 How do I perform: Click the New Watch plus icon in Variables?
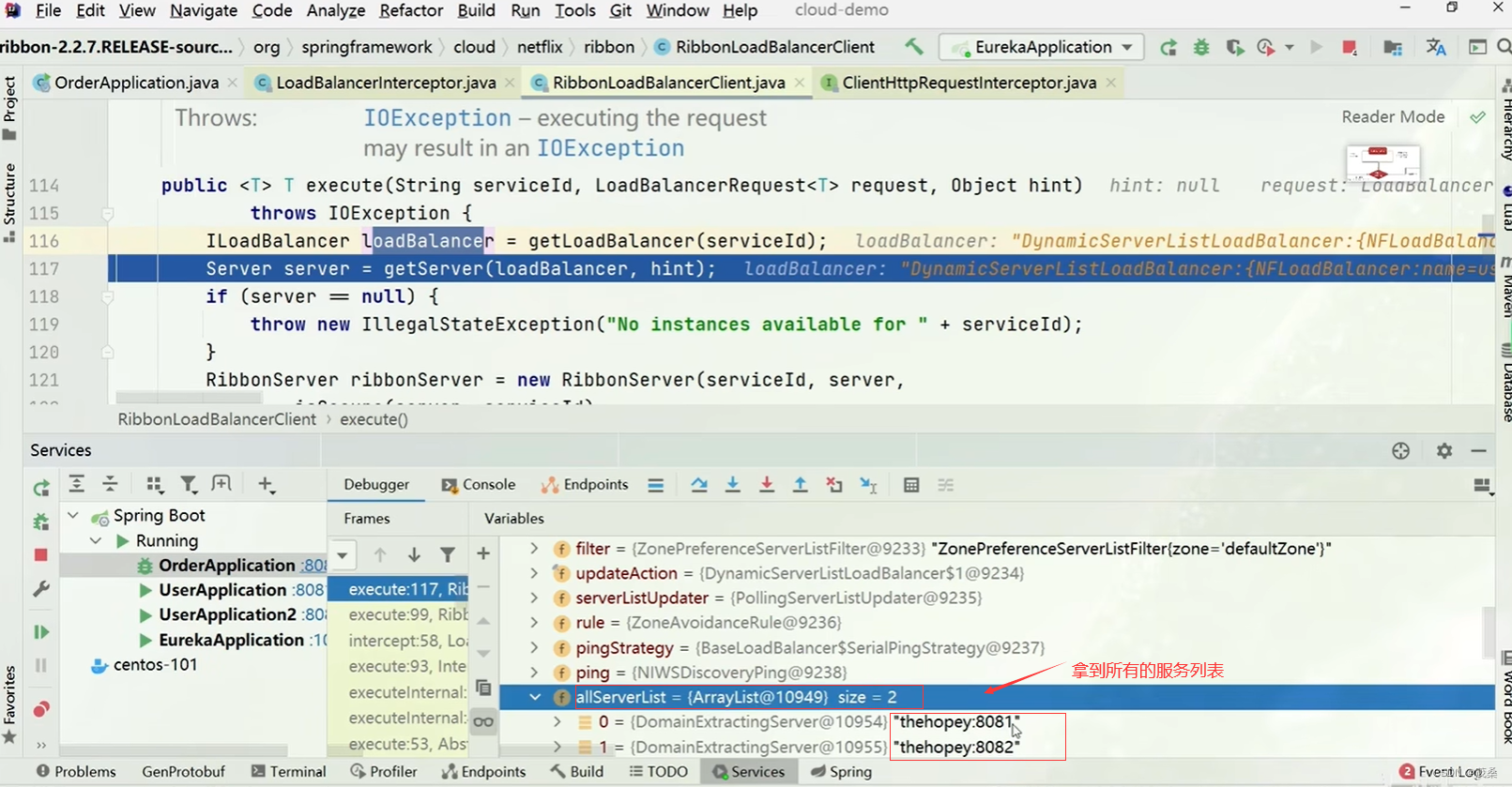coord(483,554)
